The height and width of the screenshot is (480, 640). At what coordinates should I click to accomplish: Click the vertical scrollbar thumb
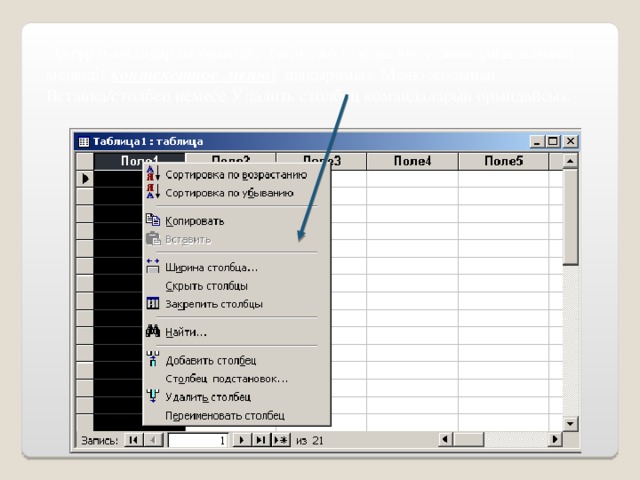tap(570, 217)
